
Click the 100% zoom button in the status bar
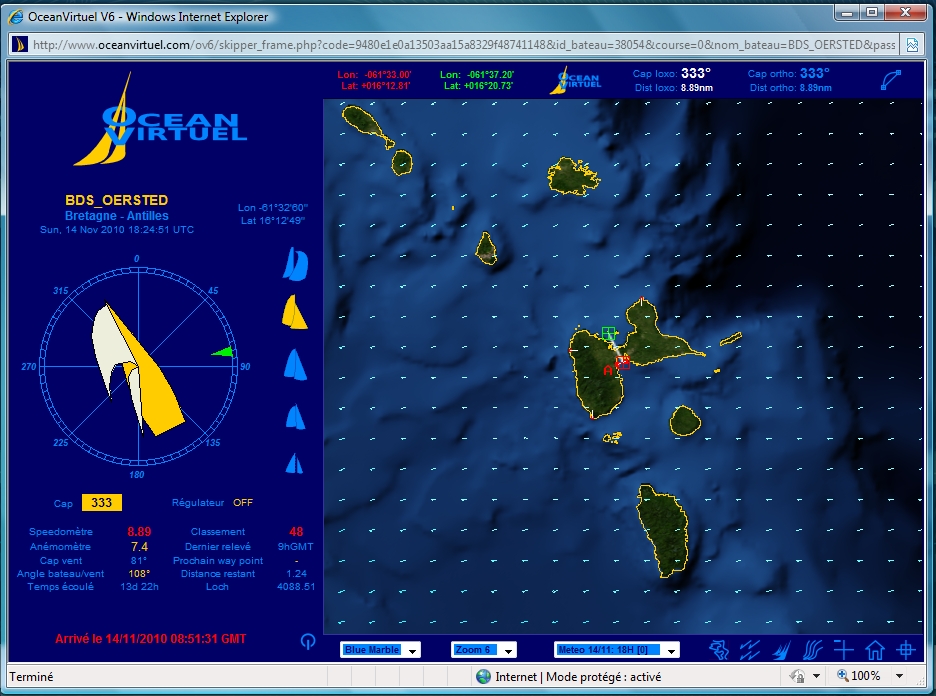coord(859,676)
